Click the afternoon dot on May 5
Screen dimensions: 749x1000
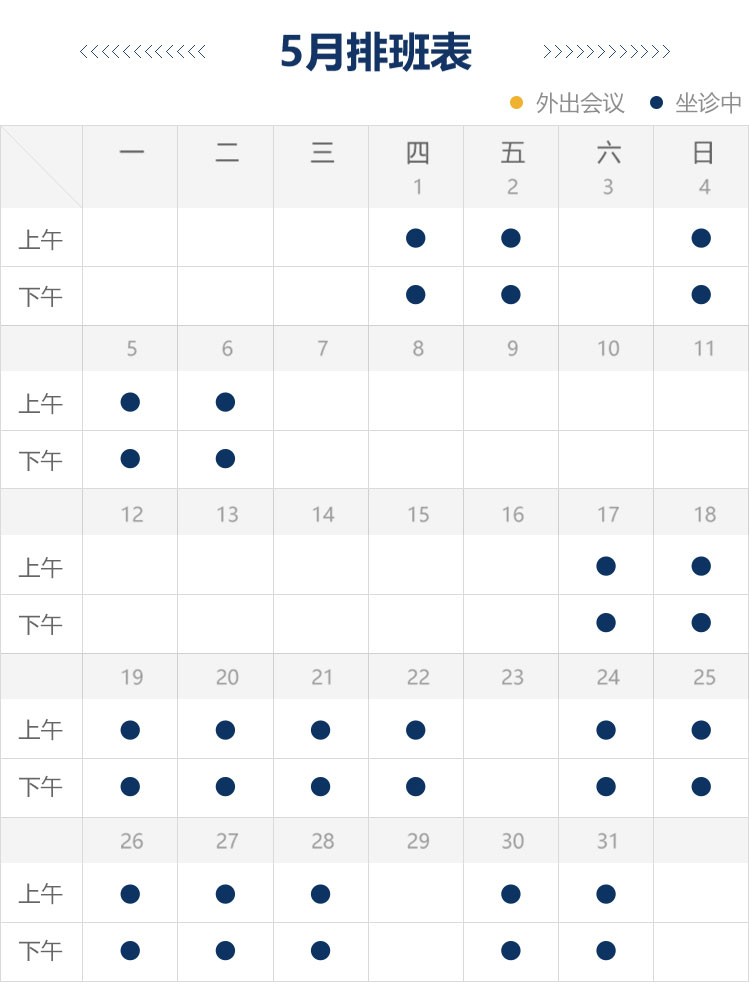point(130,458)
